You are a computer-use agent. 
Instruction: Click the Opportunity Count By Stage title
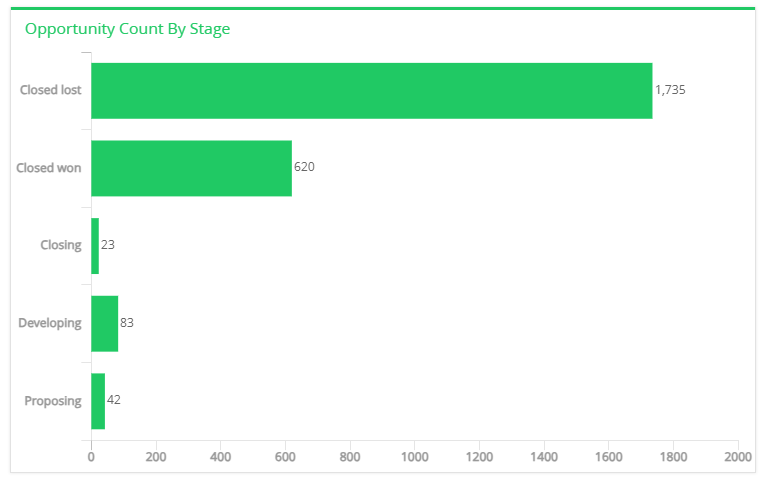(x=127, y=29)
